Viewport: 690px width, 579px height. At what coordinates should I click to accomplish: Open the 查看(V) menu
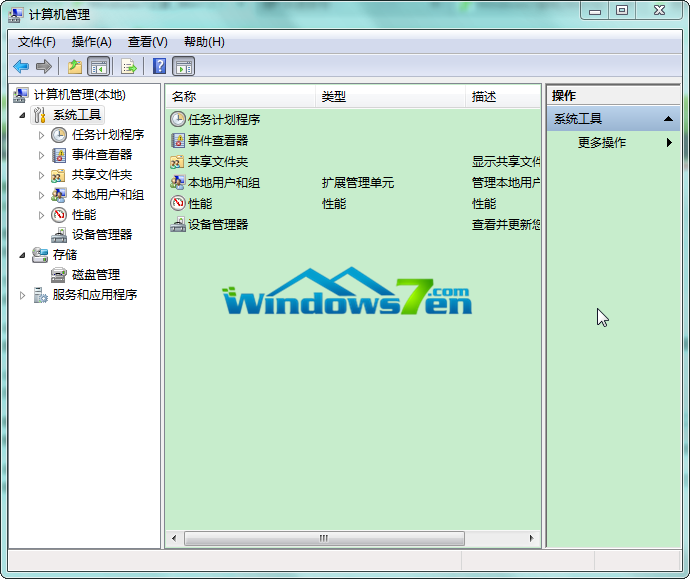(147, 42)
